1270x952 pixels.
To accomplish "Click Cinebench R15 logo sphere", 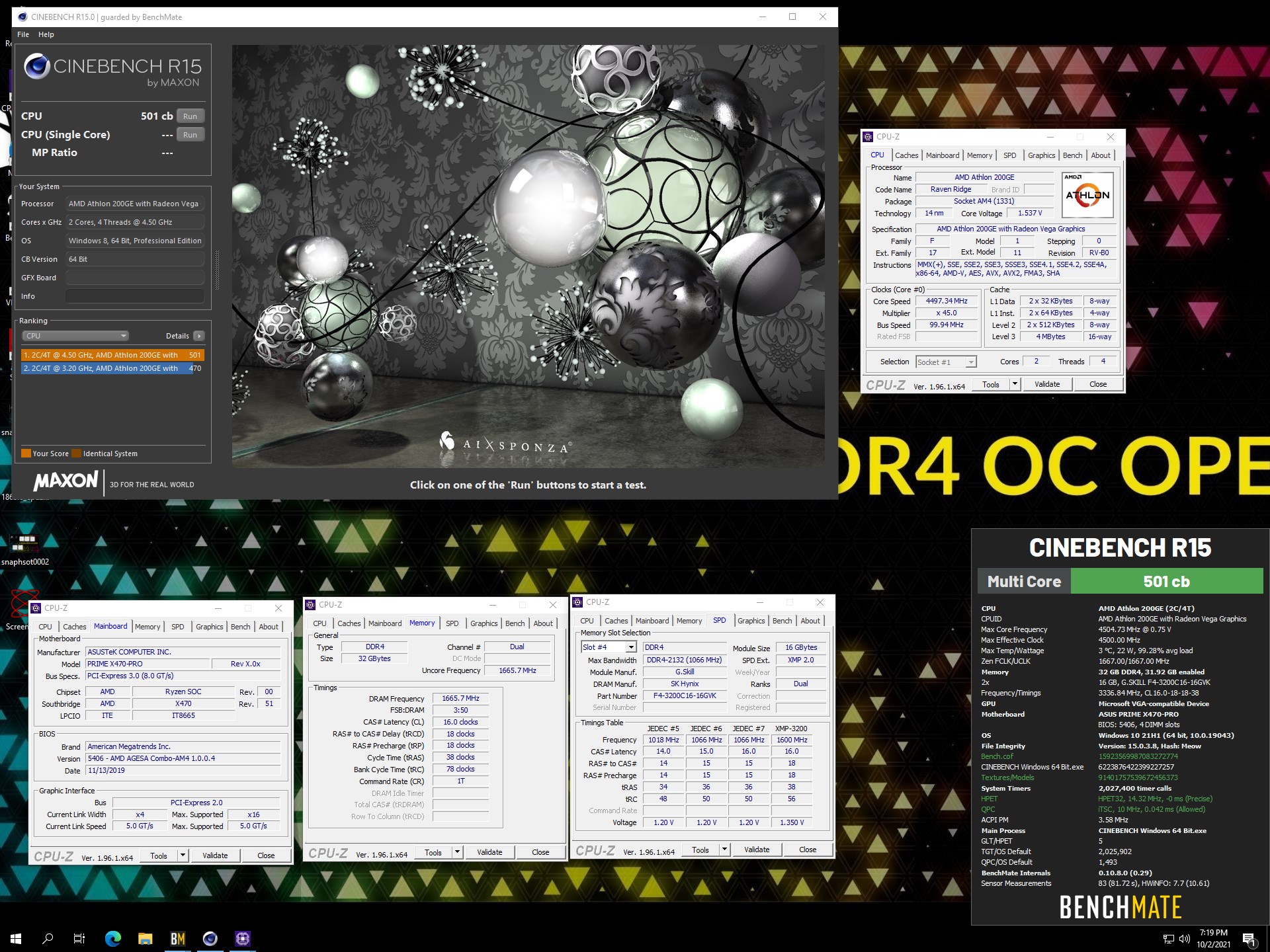I will tap(37, 67).
